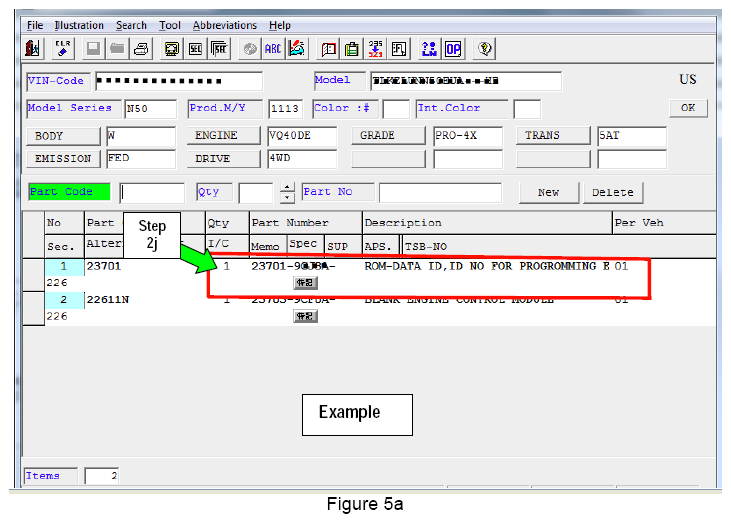Click the New button
The width and height of the screenshot is (731, 523).
548,192
